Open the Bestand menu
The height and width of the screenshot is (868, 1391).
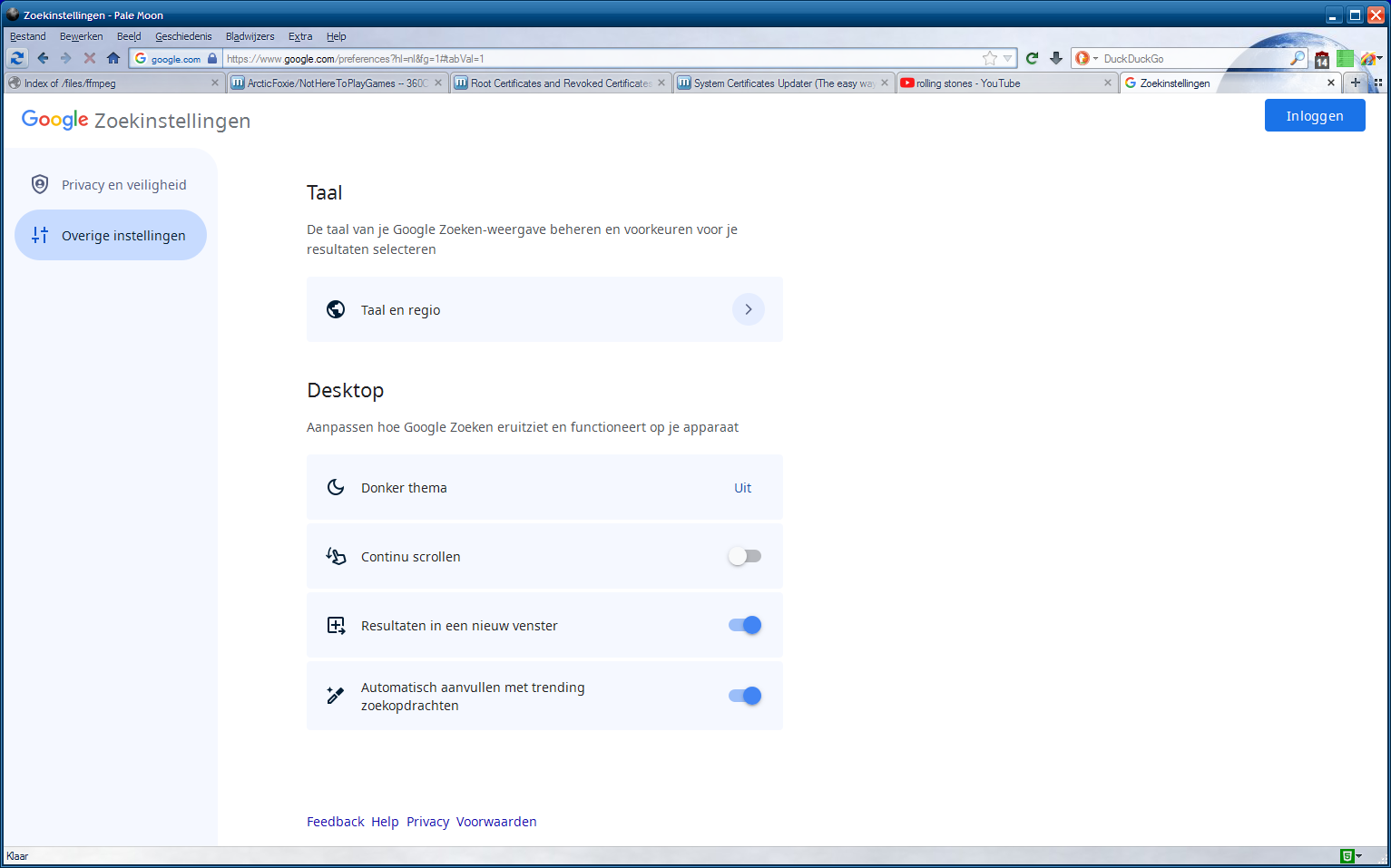(x=28, y=36)
